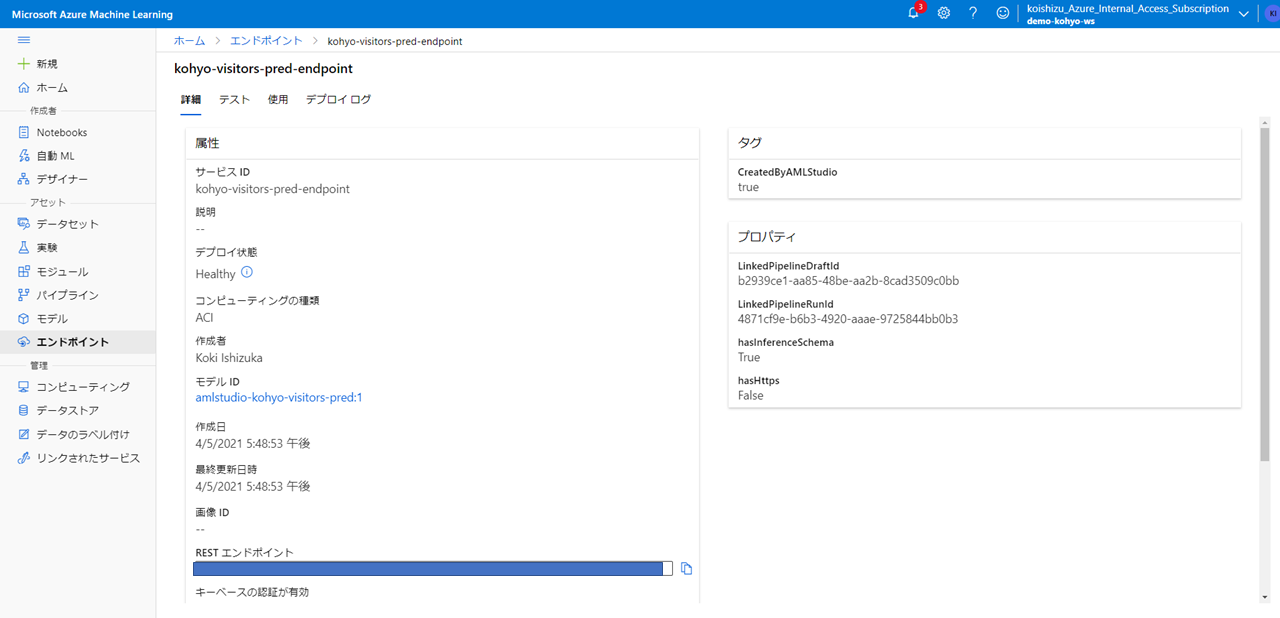Image resolution: width=1280 pixels, height=618 pixels.
Task: Select Notebooks label in the sidebar
Action: [x=62, y=132]
